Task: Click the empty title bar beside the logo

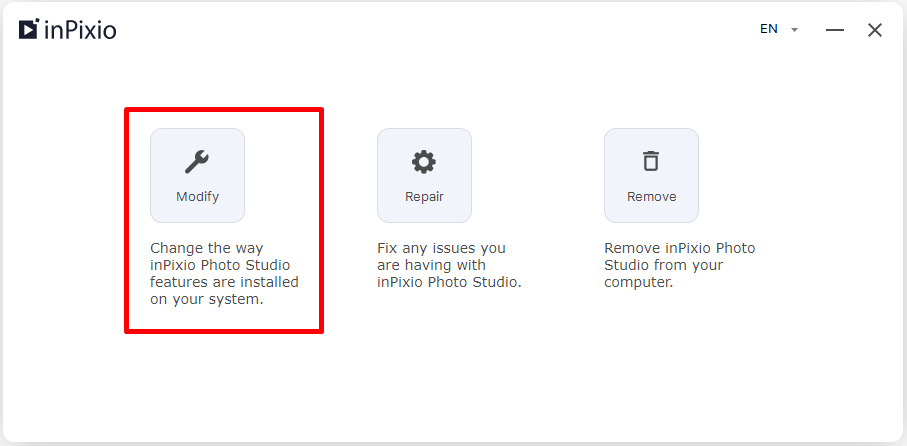Action: [x=434, y=30]
